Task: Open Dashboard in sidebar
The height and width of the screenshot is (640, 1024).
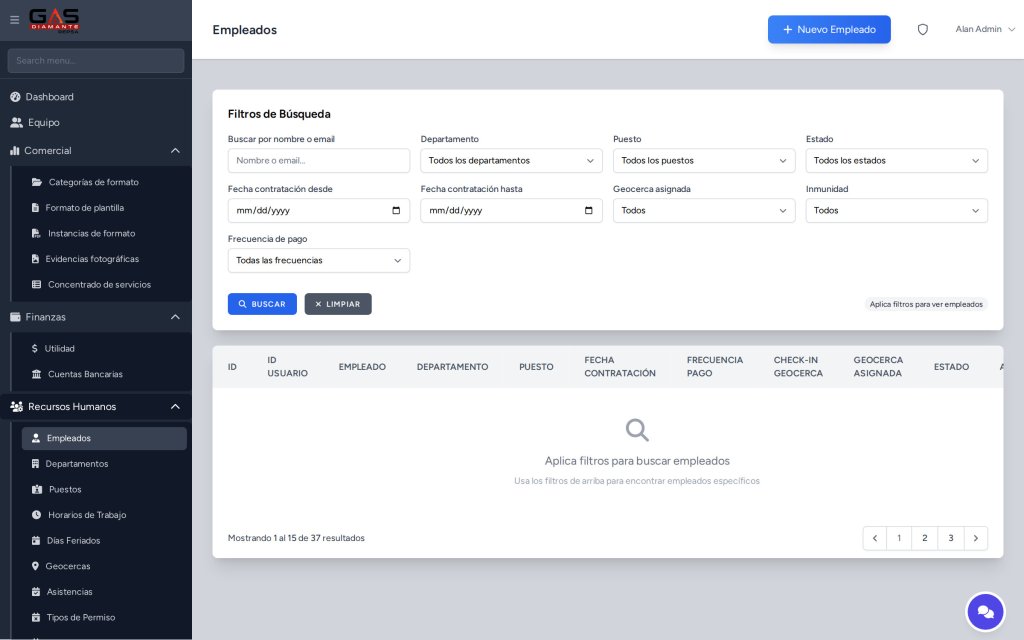Action: coord(96,97)
